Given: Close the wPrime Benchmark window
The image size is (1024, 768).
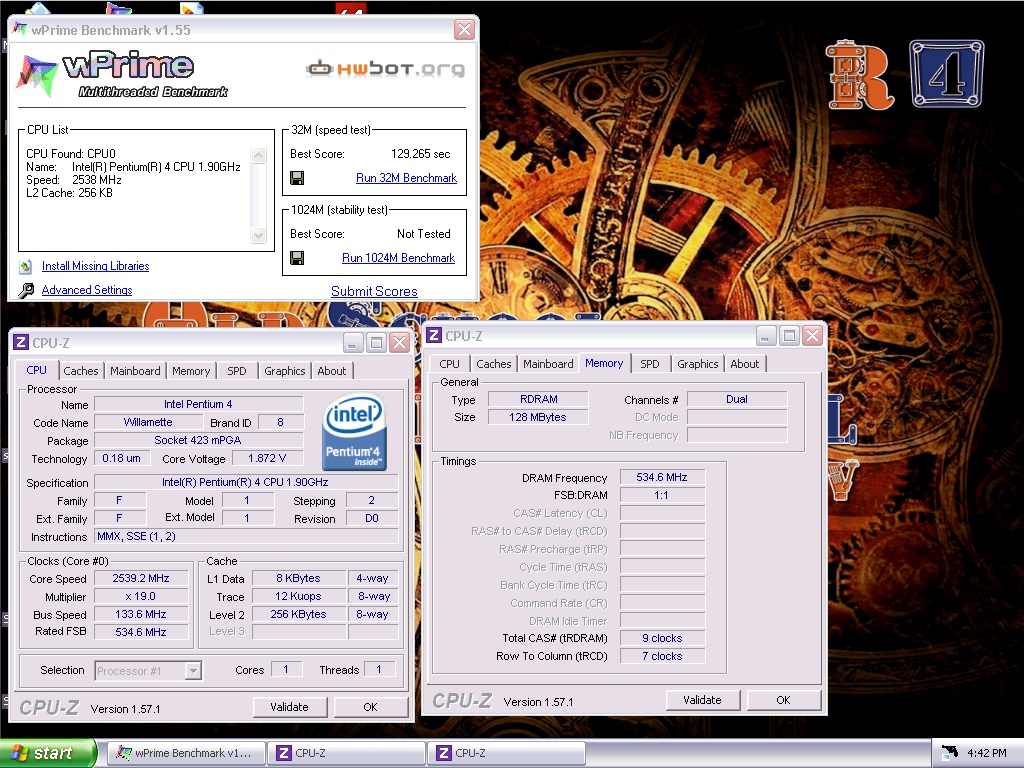Looking at the screenshot, I should click(x=464, y=29).
